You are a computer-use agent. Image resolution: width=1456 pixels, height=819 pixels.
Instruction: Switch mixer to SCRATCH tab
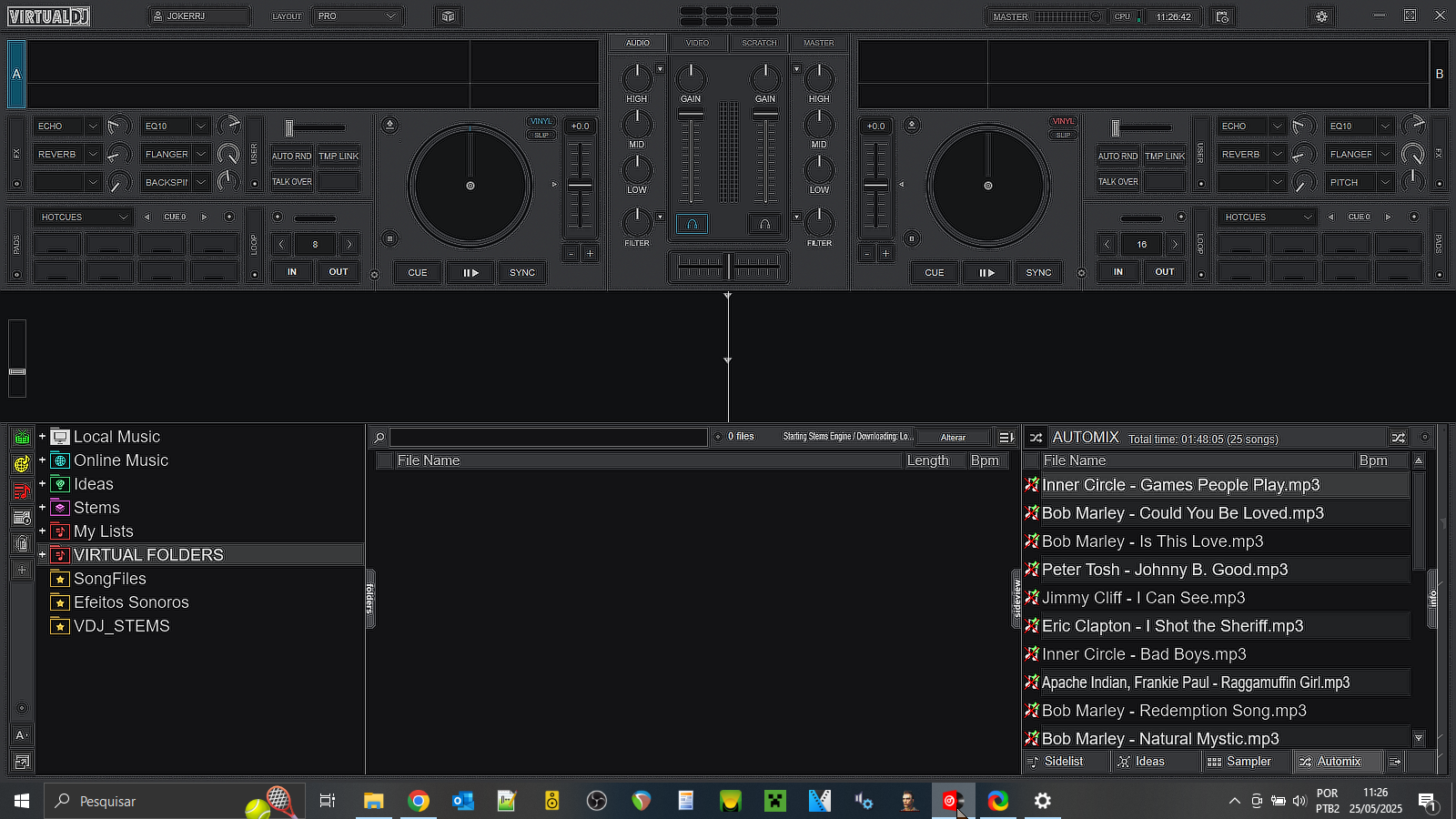click(x=759, y=43)
